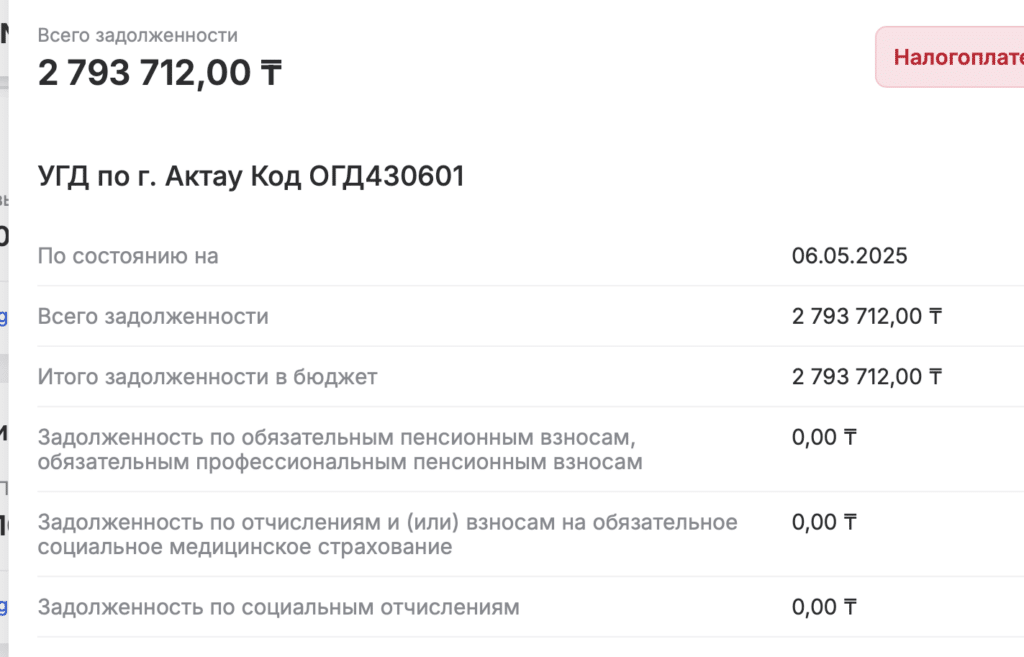Click 'Задолженность по социальным отчислениям' label

coord(278,607)
